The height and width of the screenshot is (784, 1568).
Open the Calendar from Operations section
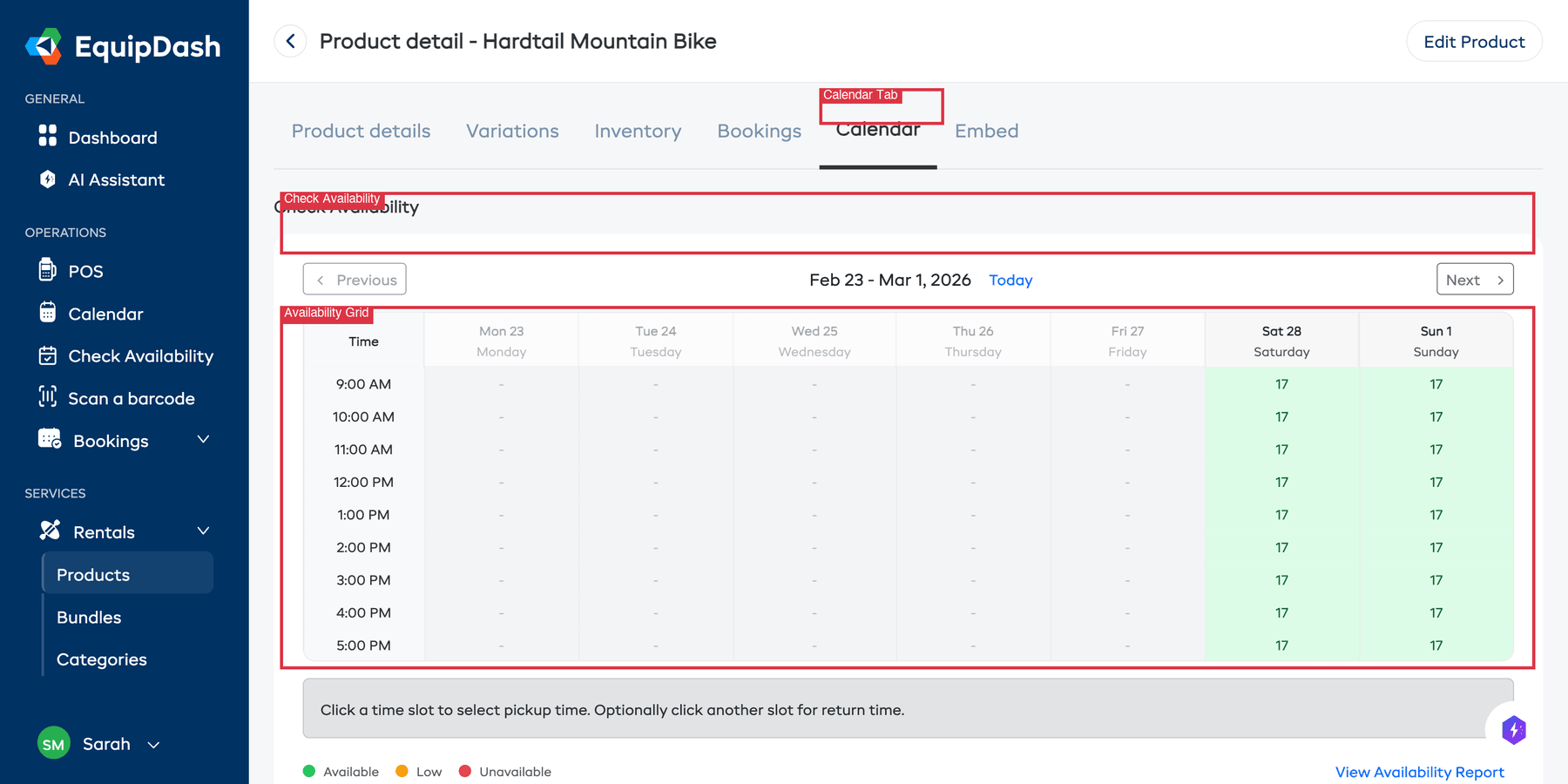click(105, 314)
